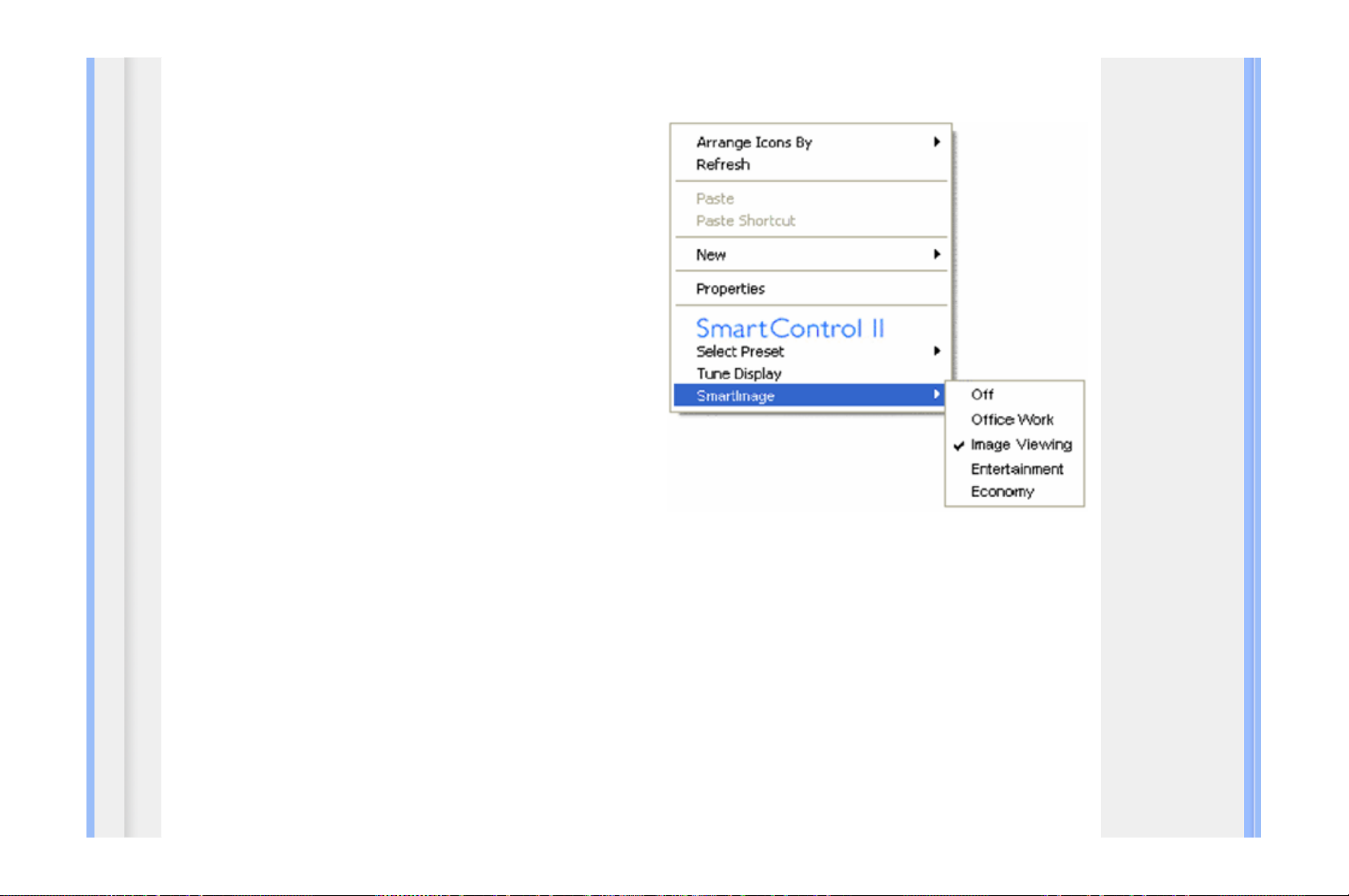
Task: Open Properties from the context menu
Action: 730,289
